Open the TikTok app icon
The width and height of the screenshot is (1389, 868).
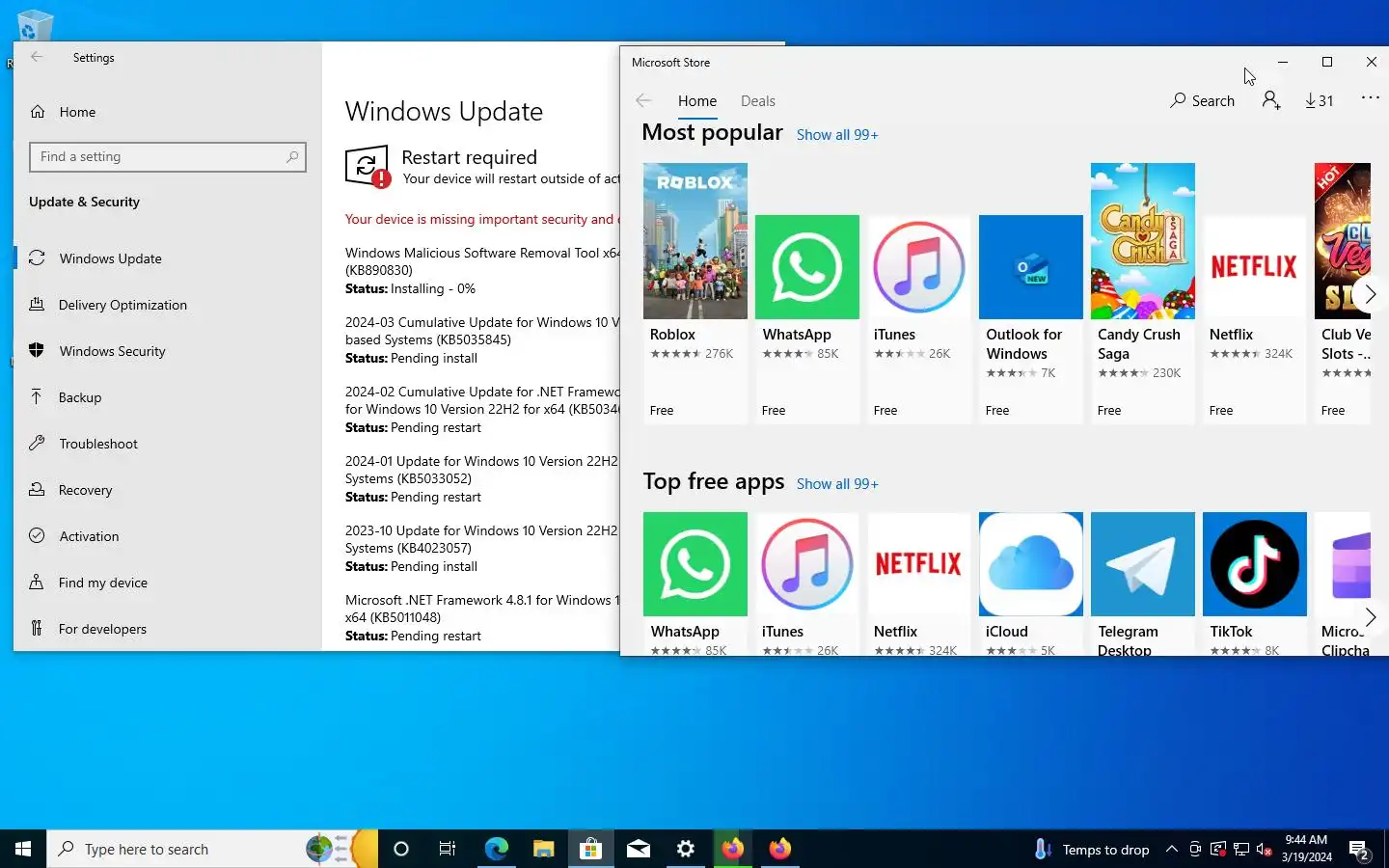point(1254,563)
